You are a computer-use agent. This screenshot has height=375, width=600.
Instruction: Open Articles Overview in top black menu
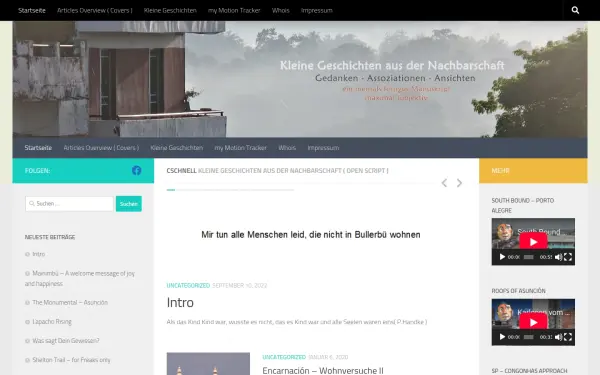(95, 10)
